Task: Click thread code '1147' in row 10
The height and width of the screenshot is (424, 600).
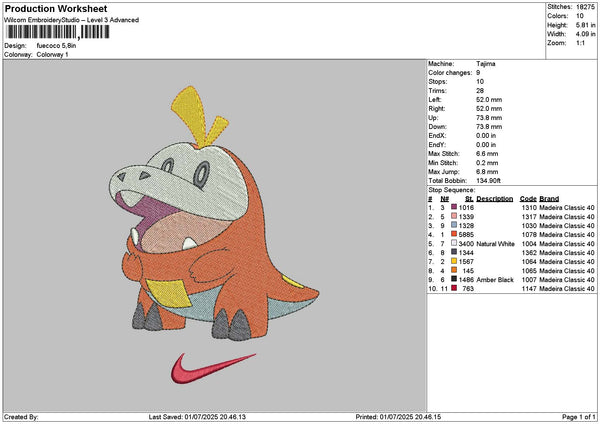Action: (529, 289)
